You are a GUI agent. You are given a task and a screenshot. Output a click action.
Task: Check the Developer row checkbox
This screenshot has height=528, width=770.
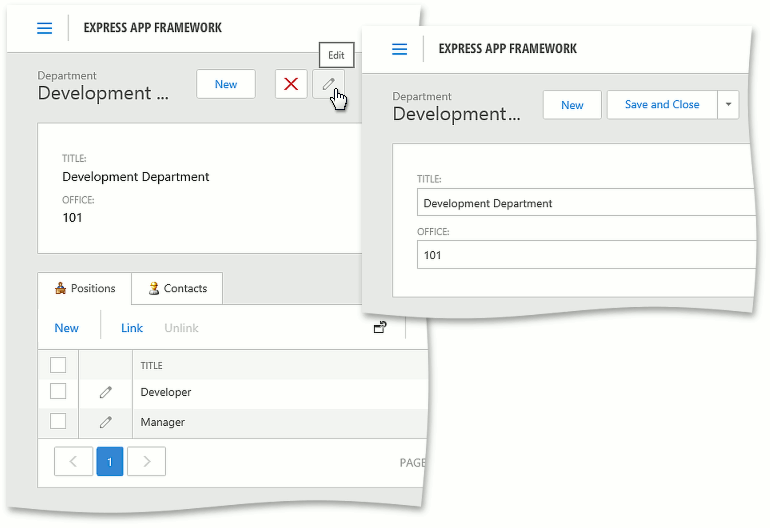tap(58, 392)
